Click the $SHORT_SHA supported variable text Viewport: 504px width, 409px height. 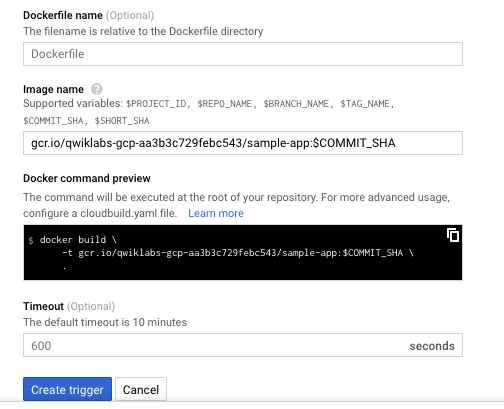[122, 121]
